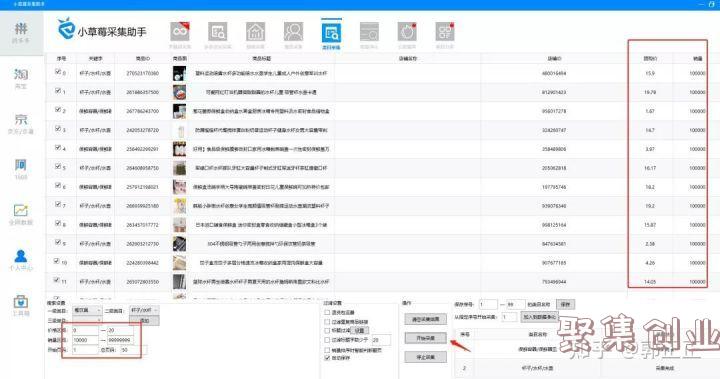Click the minimum sales input field showing 10000
Image resolution: width=720 pixels, height=379 pixels.
pos(85,340)
